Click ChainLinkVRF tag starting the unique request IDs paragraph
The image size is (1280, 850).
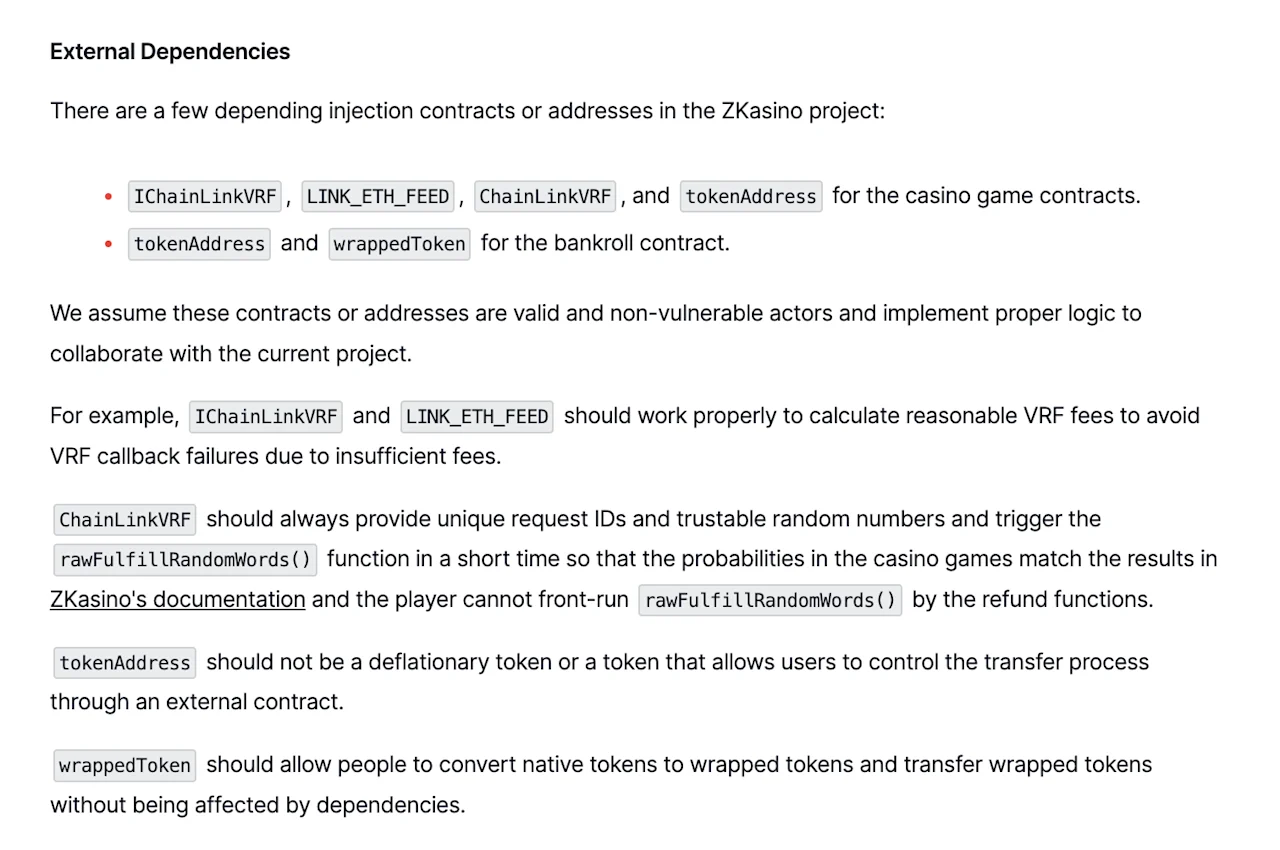(125, 520)
